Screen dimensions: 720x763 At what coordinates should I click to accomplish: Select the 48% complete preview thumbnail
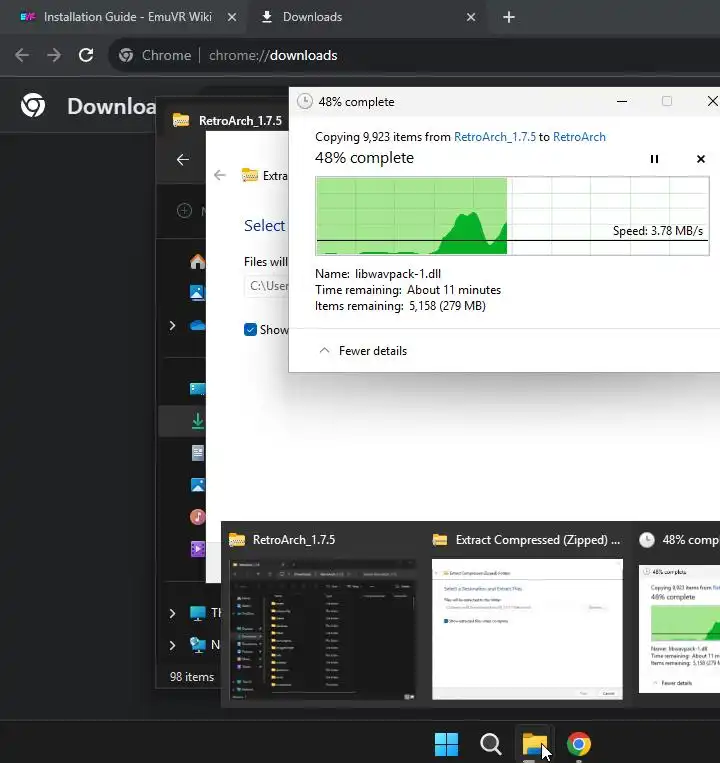tap(679, 630)
